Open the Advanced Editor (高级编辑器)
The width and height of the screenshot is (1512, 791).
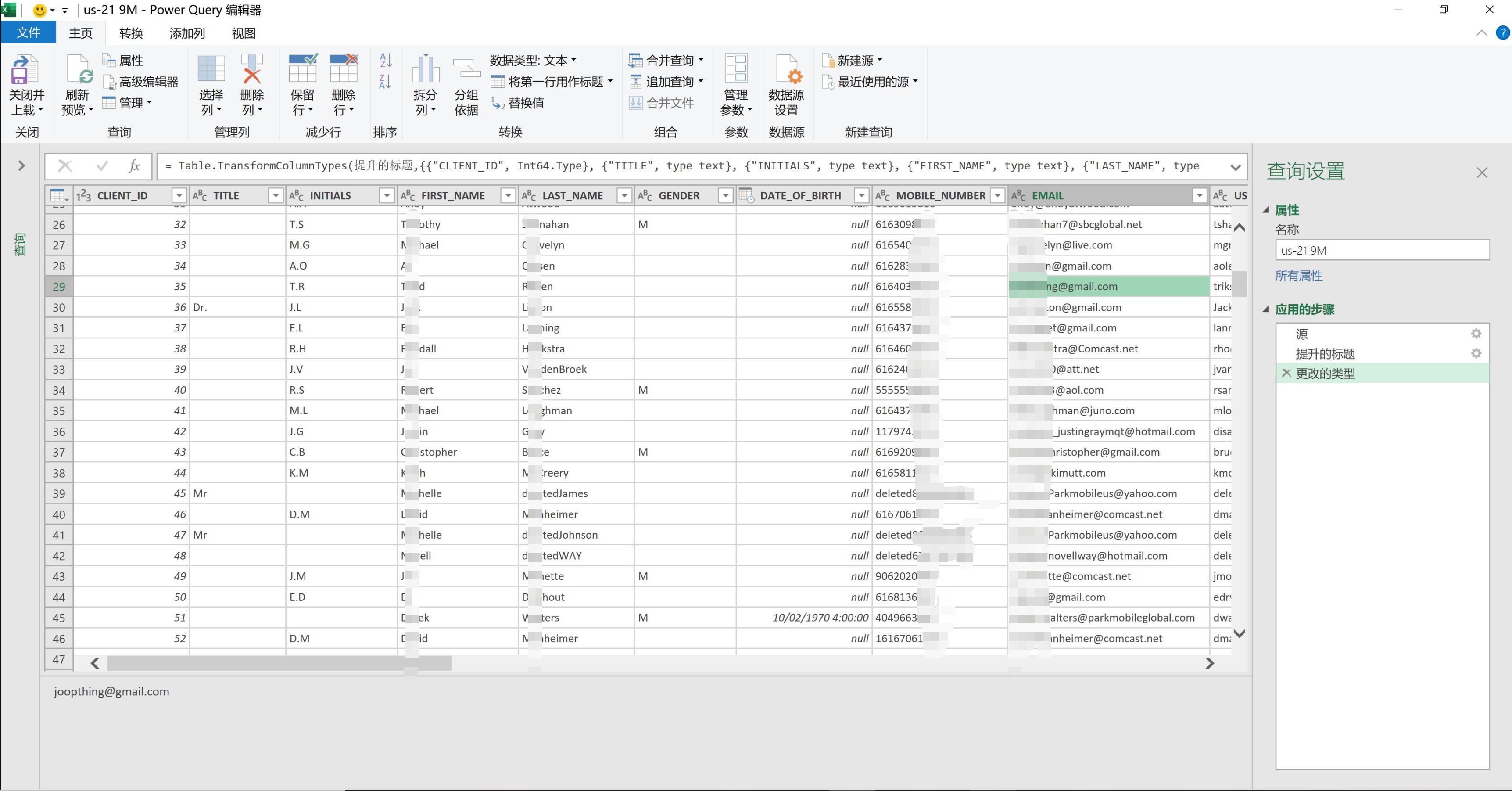pos(141,82)
